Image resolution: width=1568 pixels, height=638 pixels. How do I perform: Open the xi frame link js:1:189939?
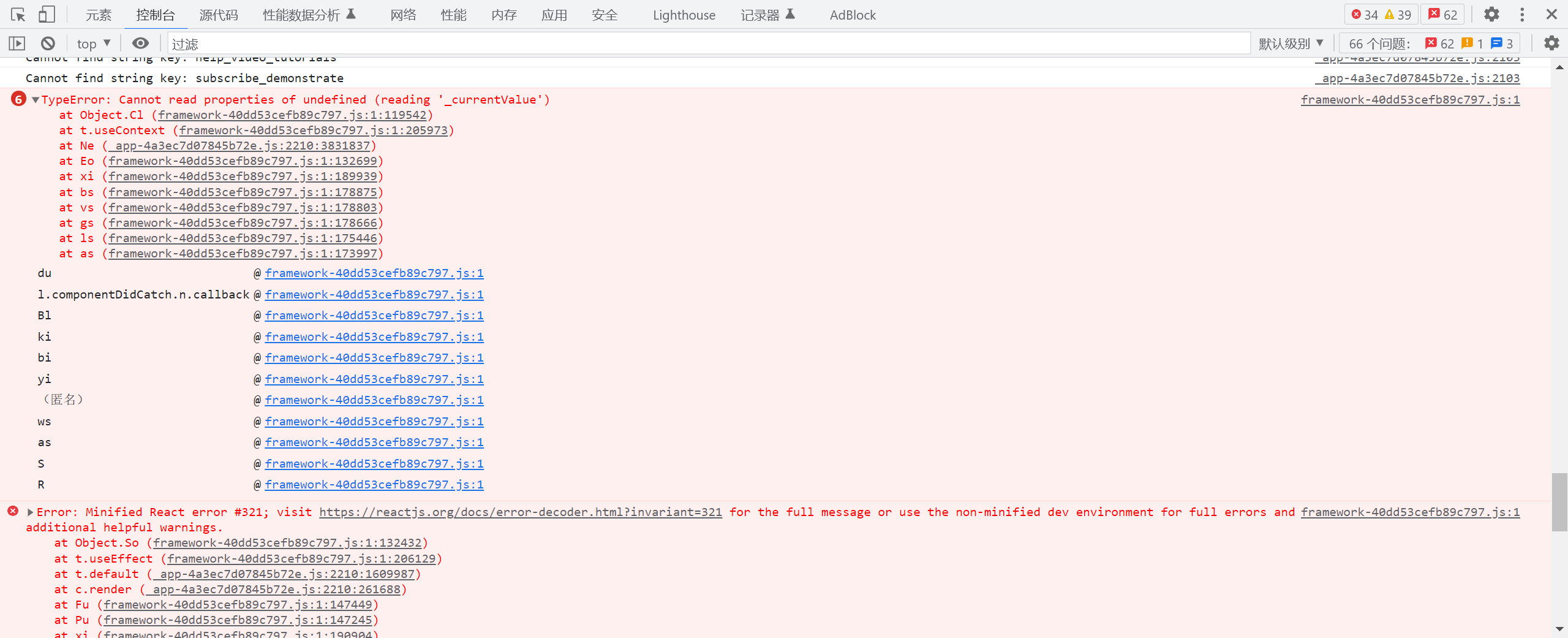coord(243,176)
